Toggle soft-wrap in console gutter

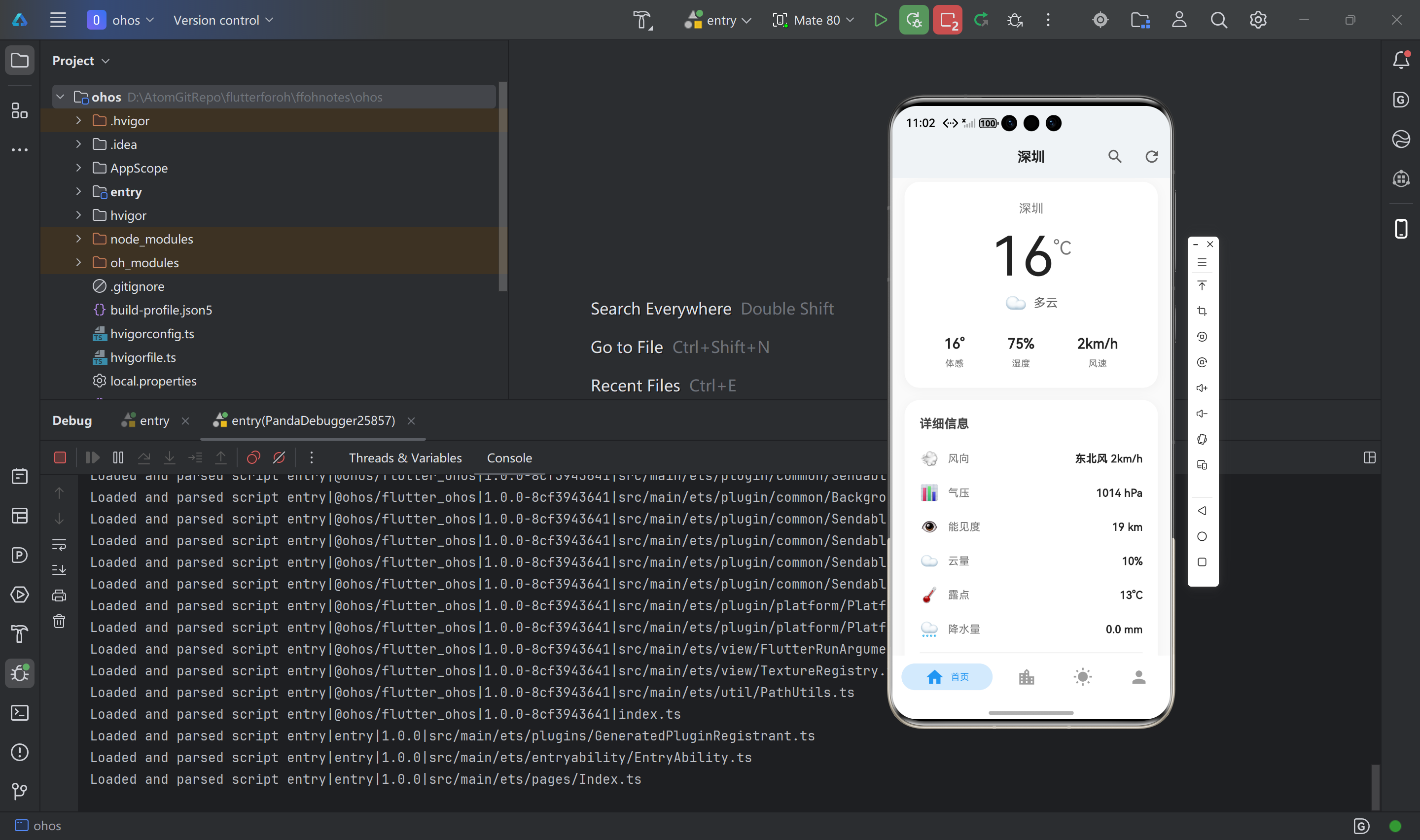(x=59, y=545)
